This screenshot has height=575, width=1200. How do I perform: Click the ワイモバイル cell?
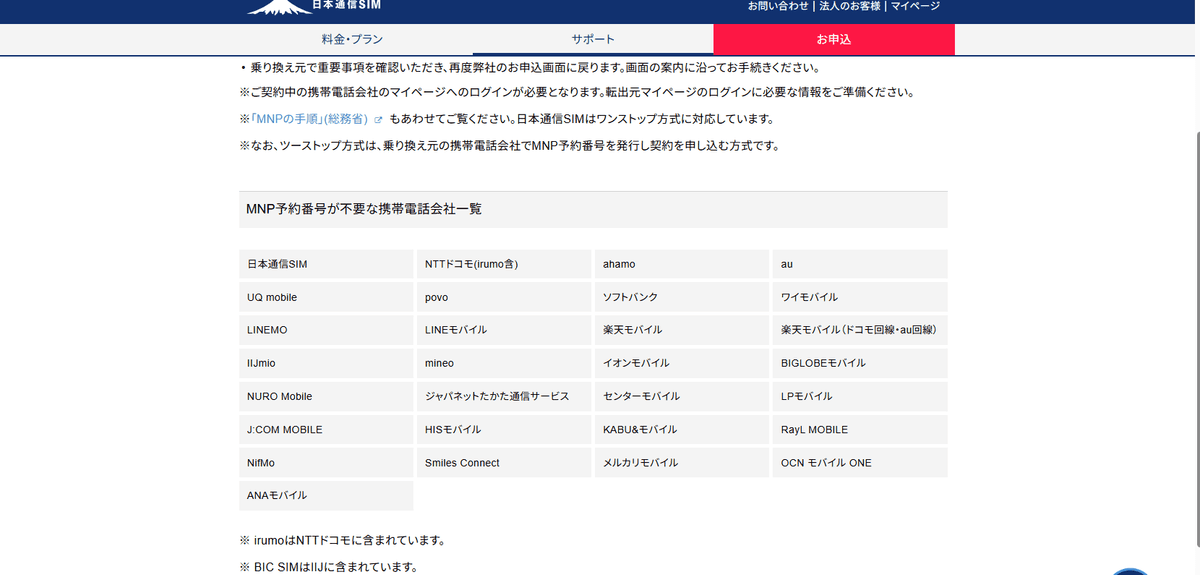point(860,297)
